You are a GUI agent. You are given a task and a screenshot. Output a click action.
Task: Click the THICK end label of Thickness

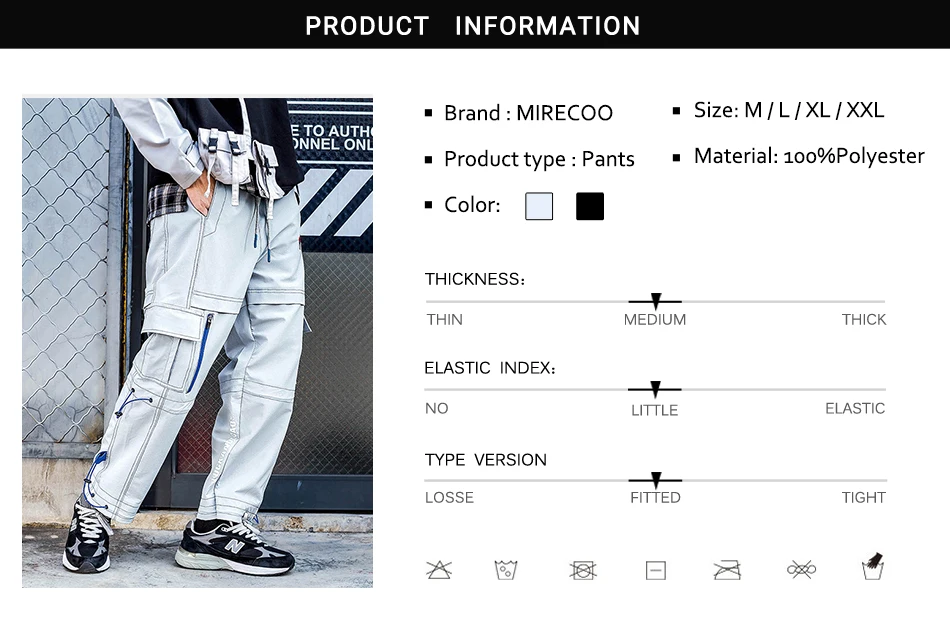[863, 320]
